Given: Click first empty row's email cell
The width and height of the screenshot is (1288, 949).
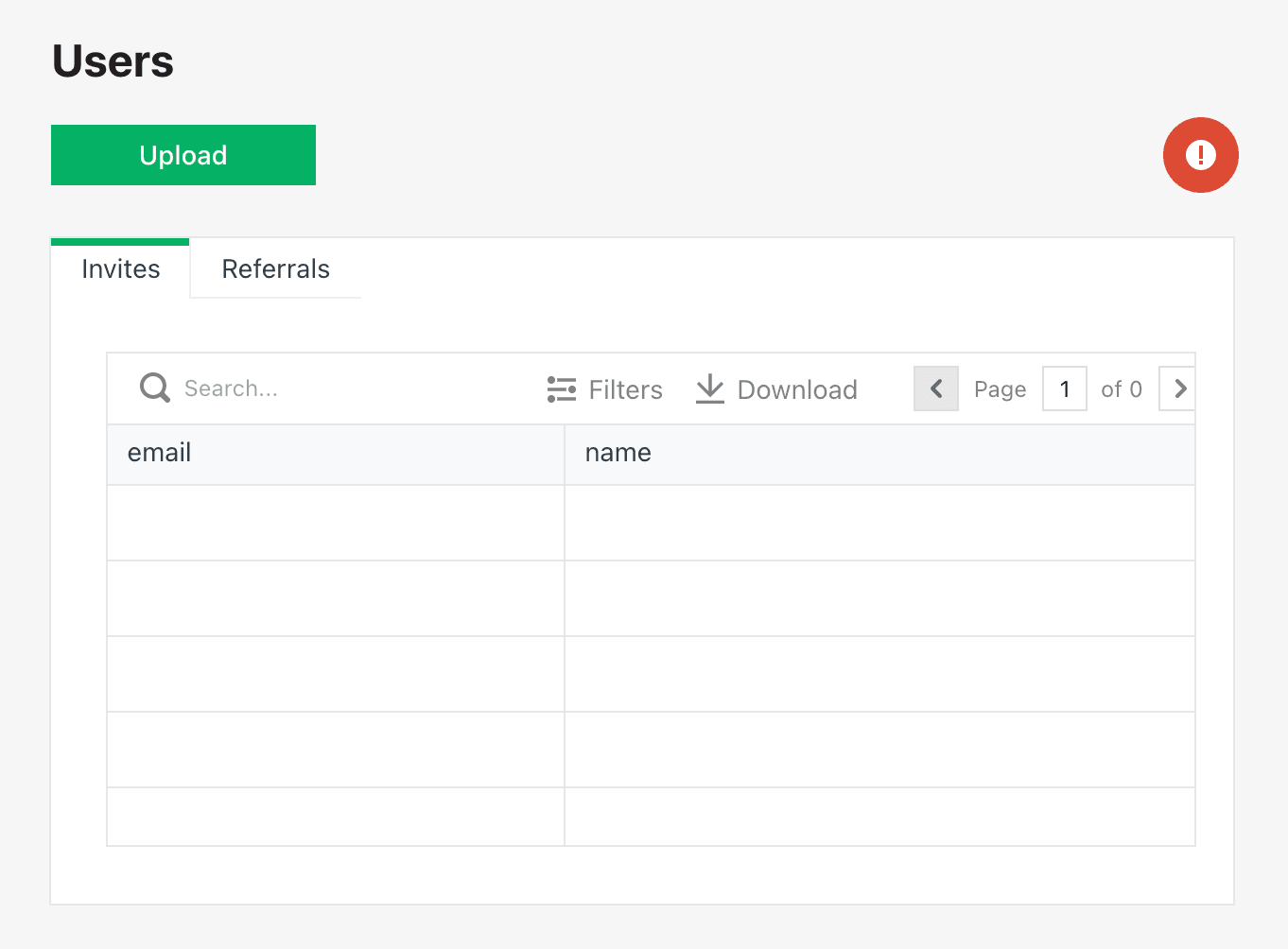Looking at the screenshot, I should [x=336, y=523].
